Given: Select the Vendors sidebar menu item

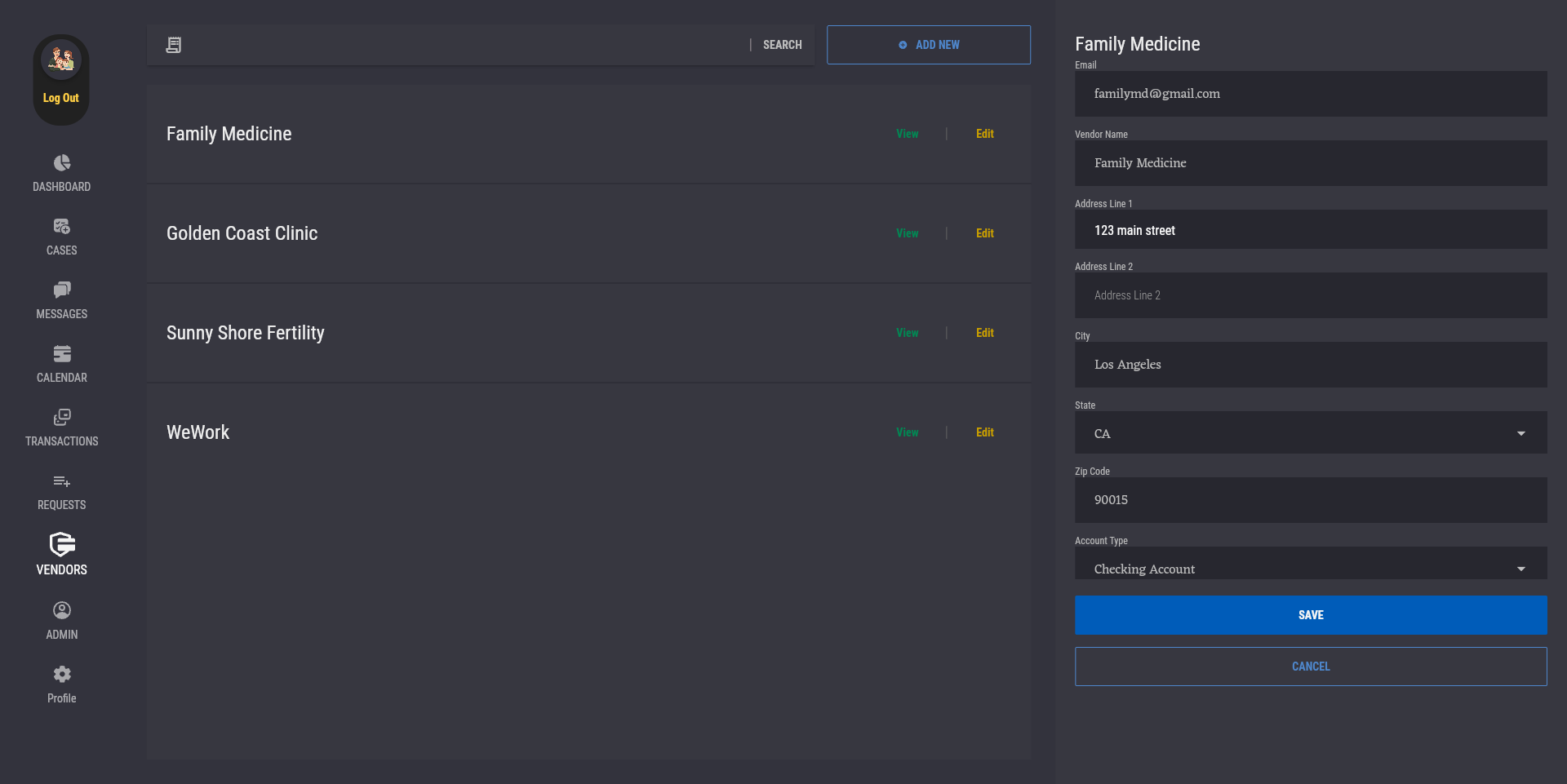Looking at the screenshot, I should [x=62, y=555].
